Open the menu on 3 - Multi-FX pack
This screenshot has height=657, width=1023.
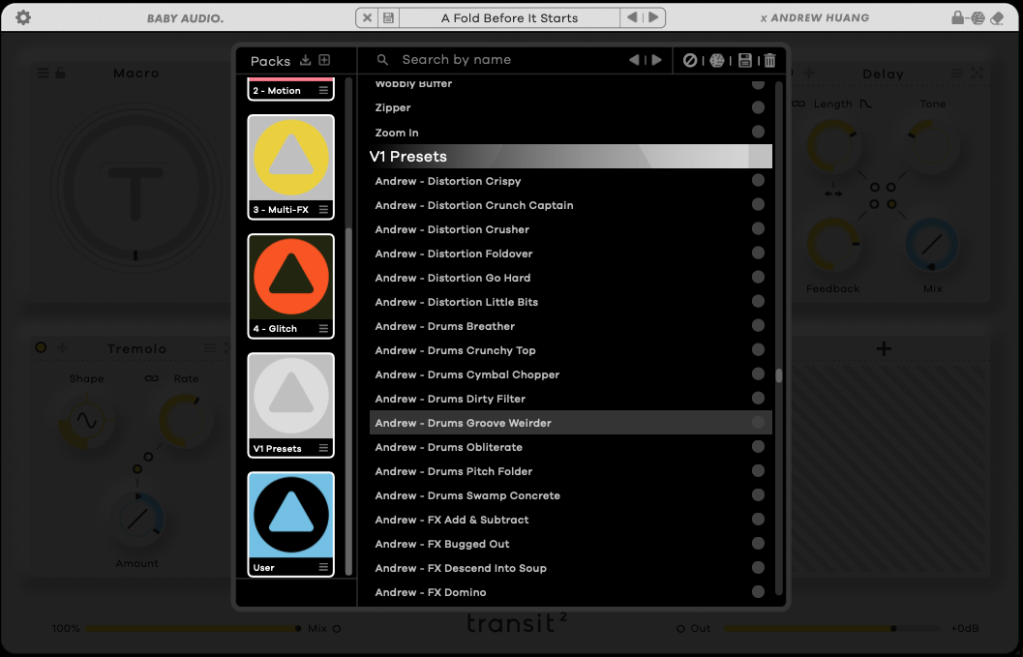(x=323, y=210)
